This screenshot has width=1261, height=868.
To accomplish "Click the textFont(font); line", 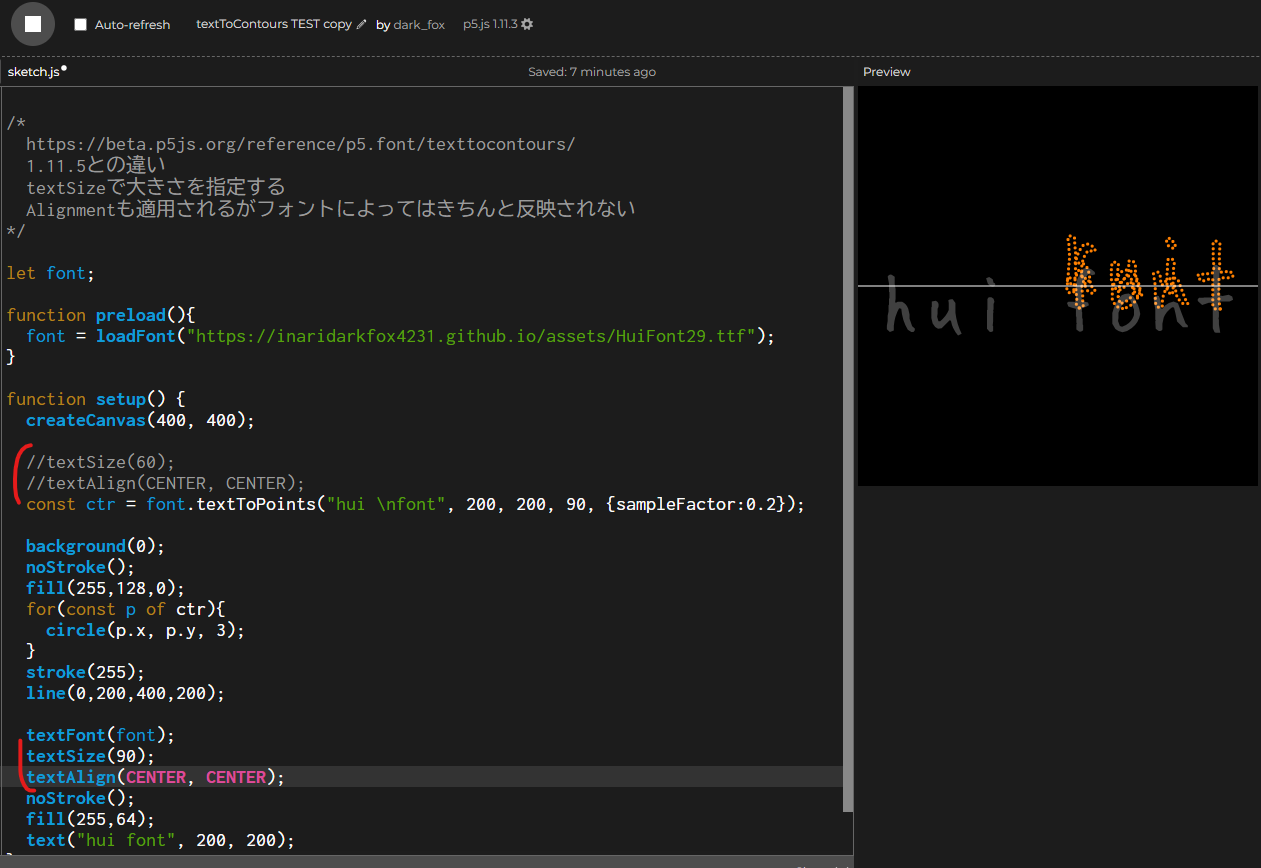I will coord(100,735).
